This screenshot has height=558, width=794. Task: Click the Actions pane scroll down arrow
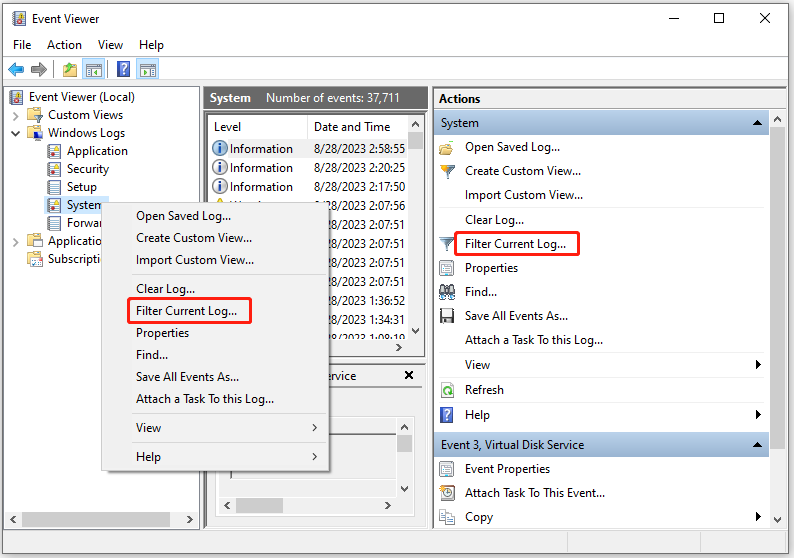(778, 520)
